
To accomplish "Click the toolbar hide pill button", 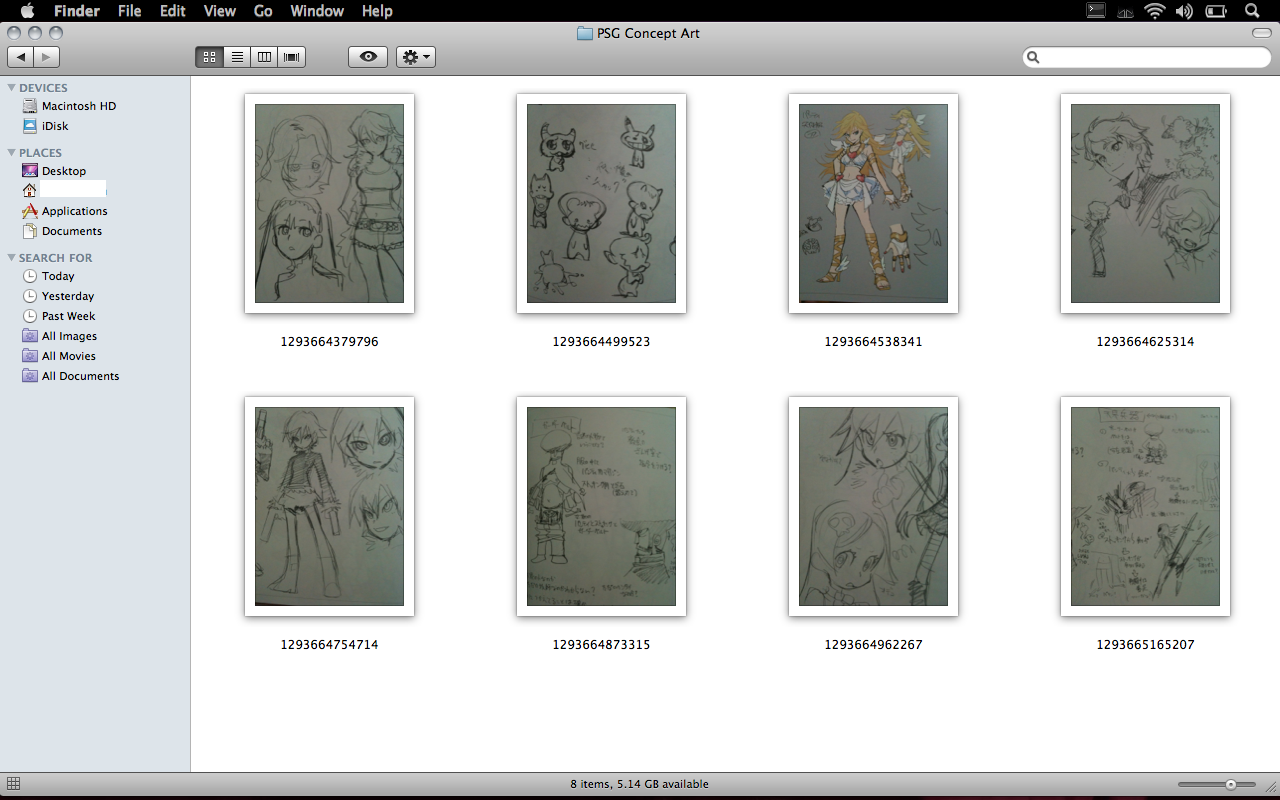I will point(1261,33).
